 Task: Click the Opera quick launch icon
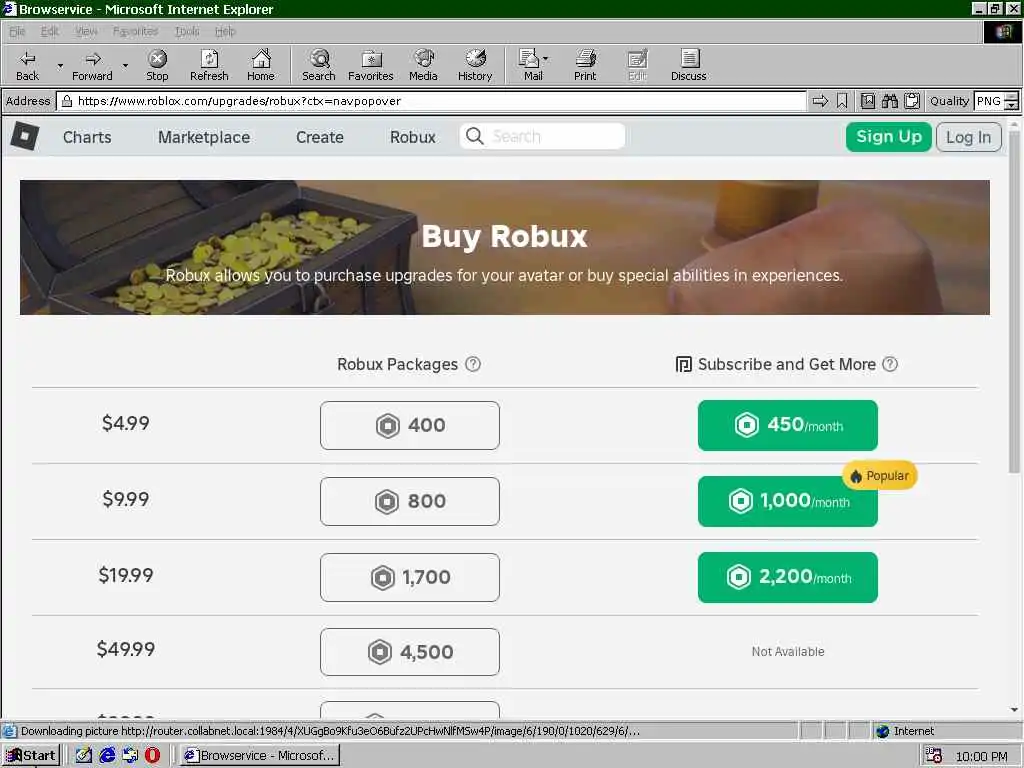pyautogui.click(x=152, y=756)
